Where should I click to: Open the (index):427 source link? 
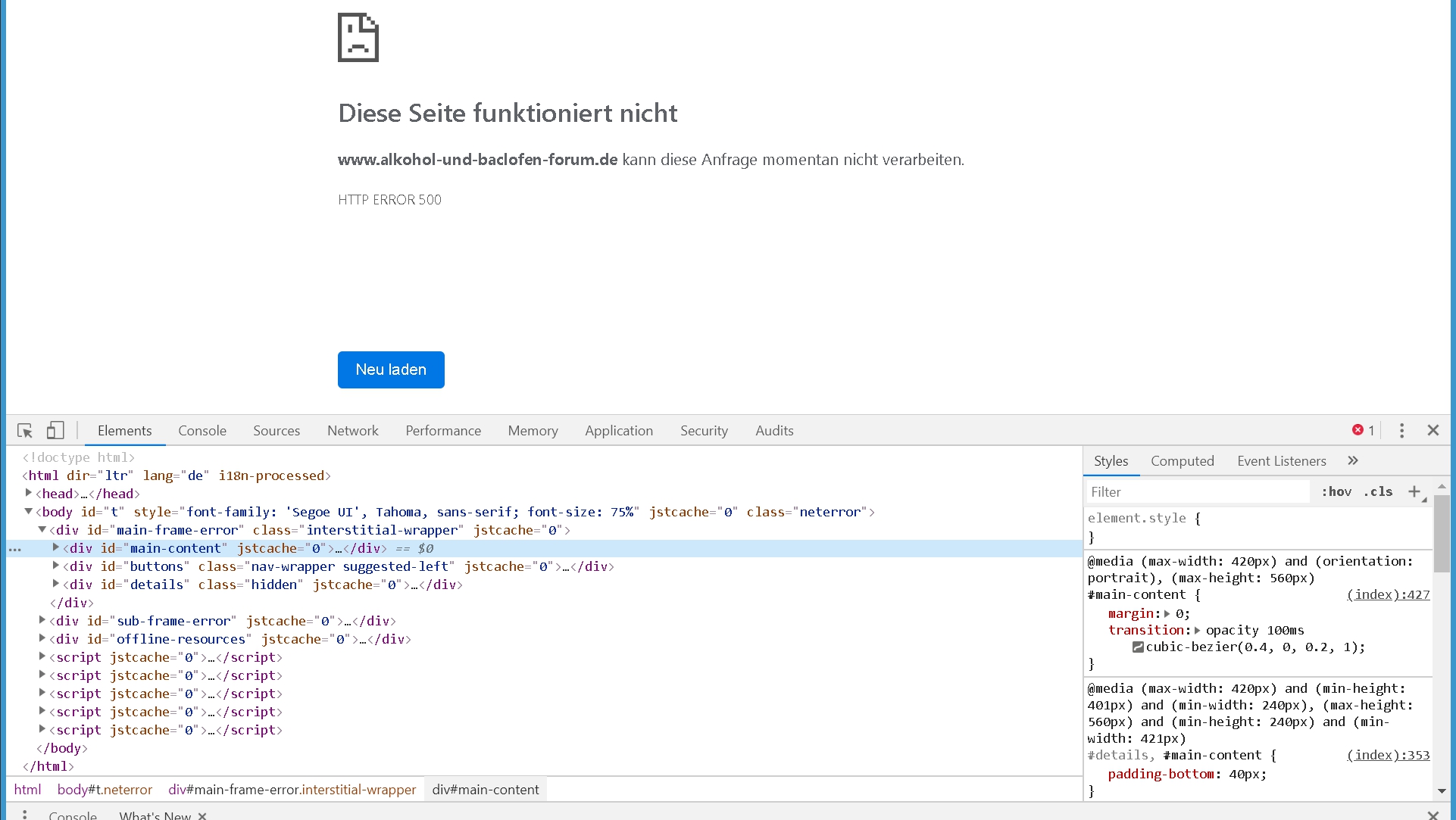1388,594
